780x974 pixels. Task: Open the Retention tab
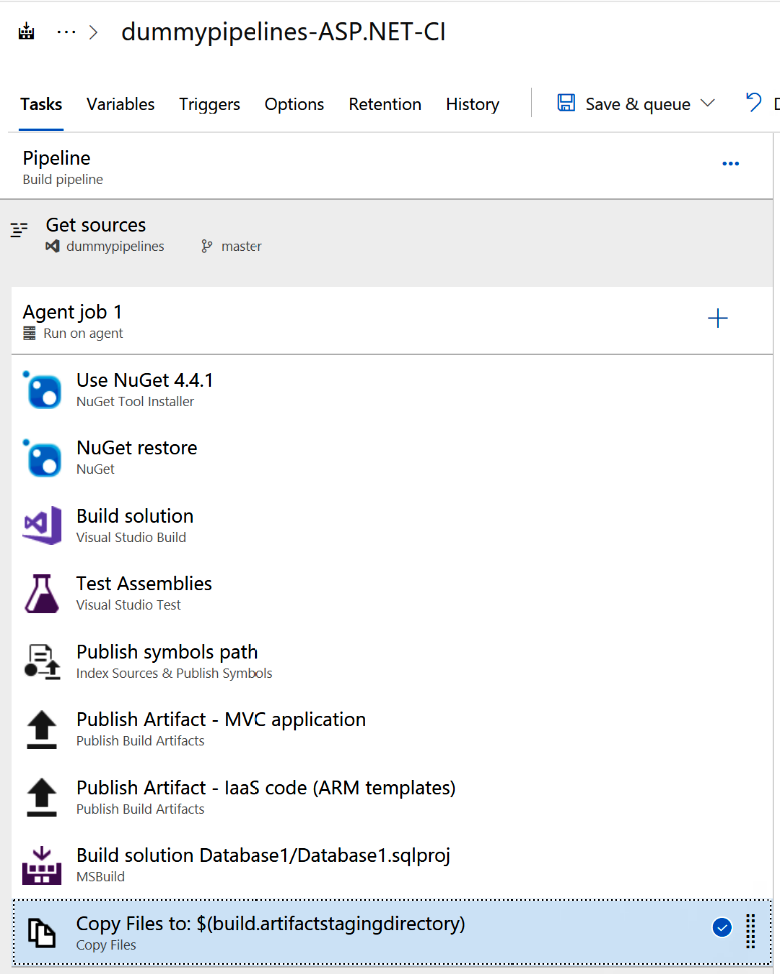point(385,104)
